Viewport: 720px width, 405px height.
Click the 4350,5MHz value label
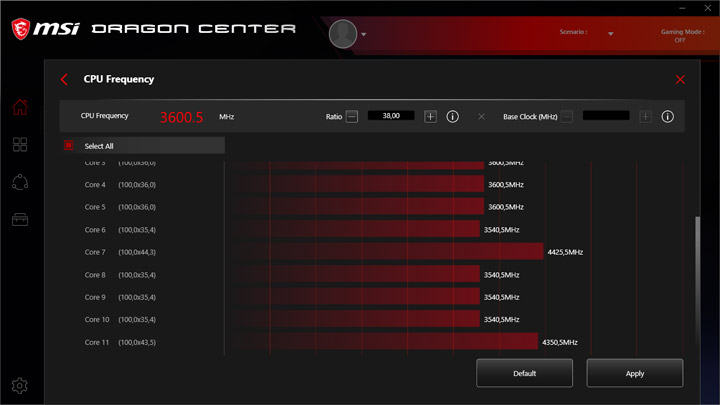560,342
